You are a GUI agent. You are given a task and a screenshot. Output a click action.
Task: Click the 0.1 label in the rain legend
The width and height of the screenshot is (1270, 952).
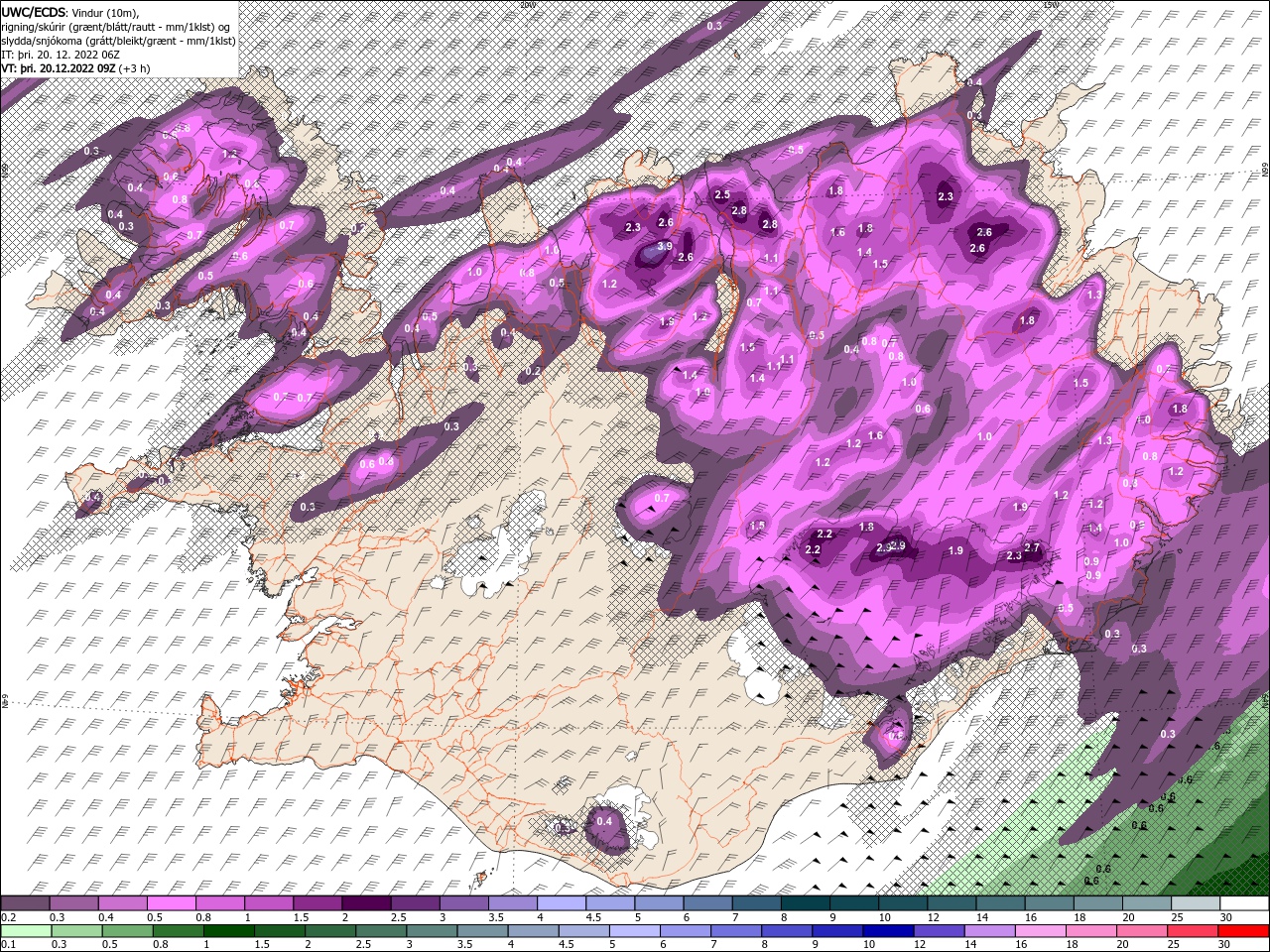(x=9, y=945)
